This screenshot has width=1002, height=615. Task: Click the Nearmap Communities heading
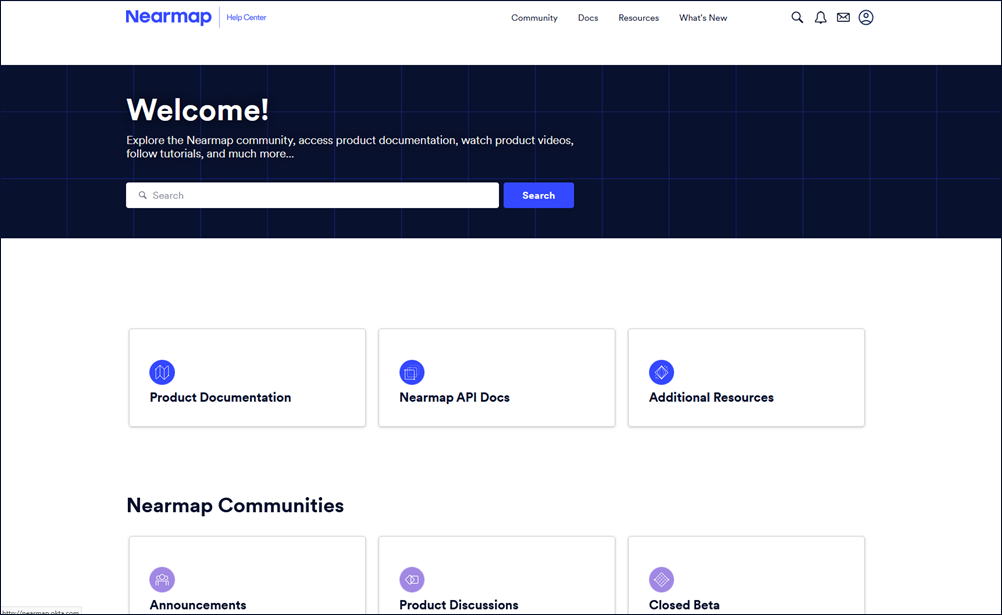pos(235,505)
